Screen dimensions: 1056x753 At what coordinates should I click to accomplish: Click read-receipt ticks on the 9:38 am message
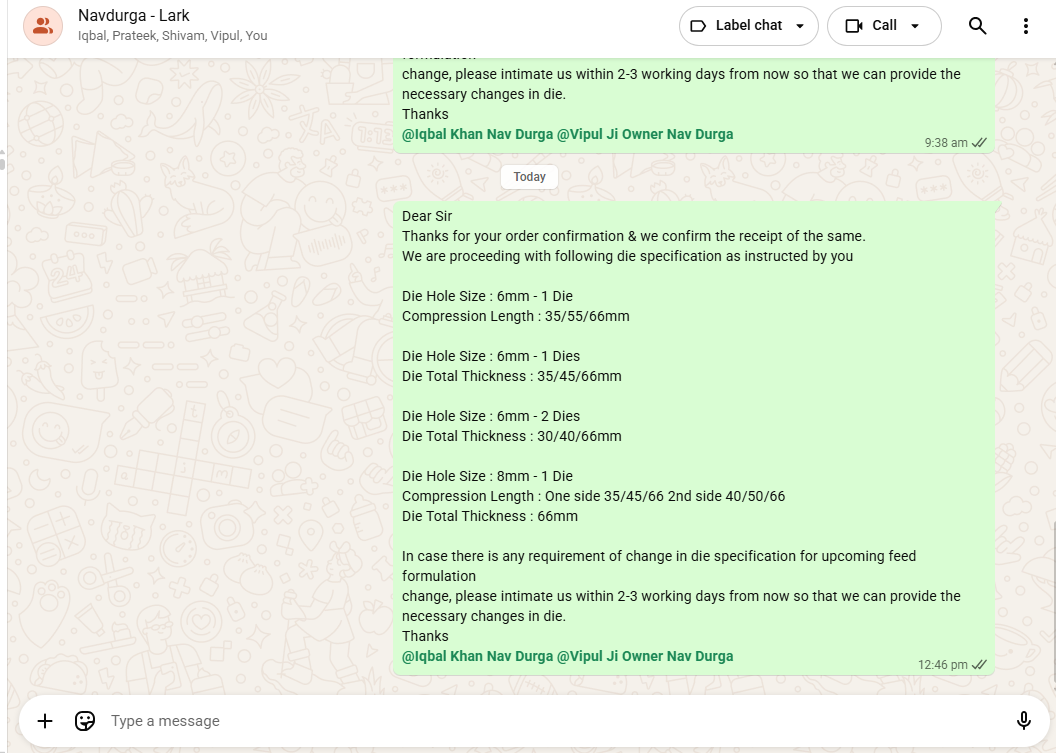click(980, 143)
